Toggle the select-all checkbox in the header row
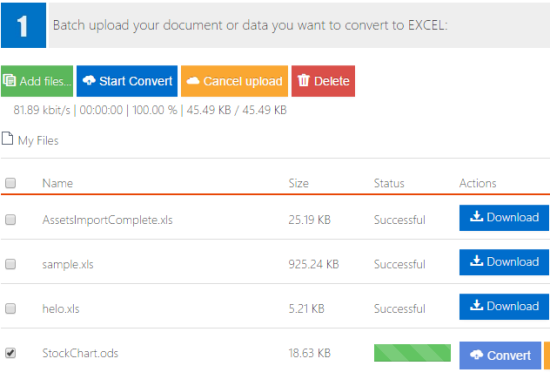The image size is (550, 386). click(x=11, y=183)
